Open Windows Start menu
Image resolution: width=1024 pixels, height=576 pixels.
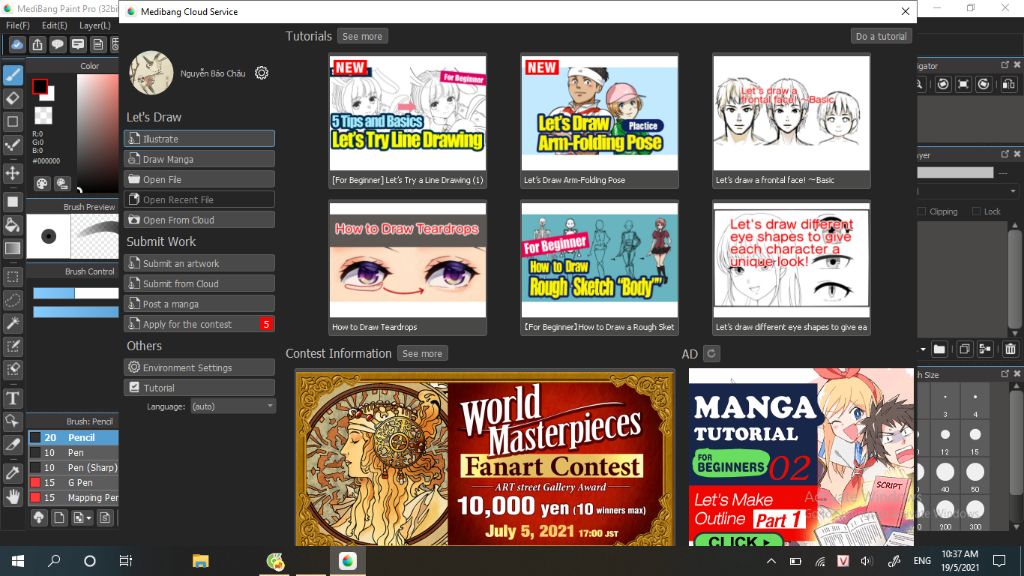18,561
